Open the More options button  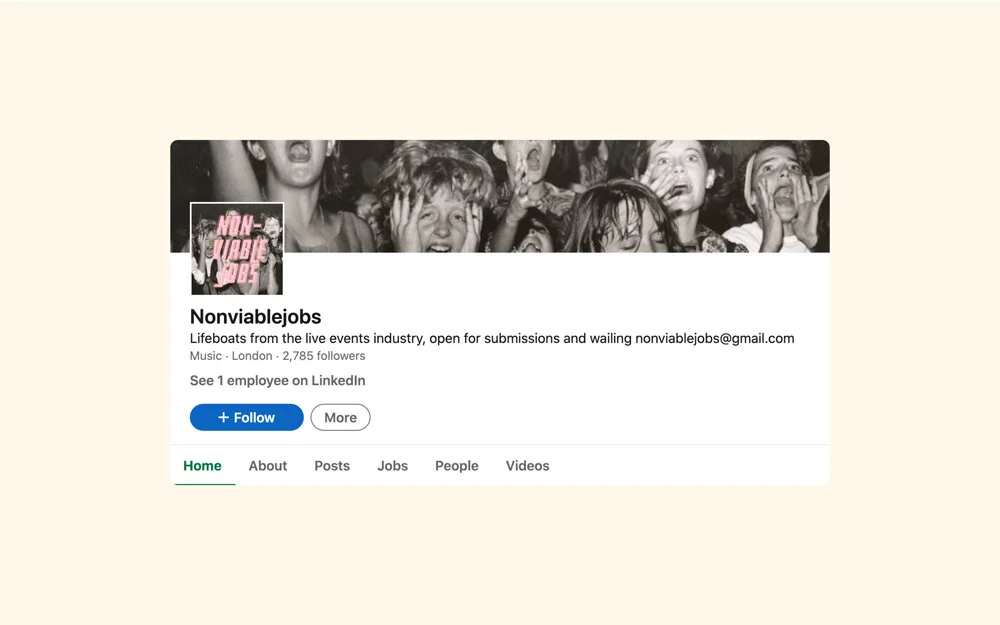pyautogui.click(x=340, y=417)
